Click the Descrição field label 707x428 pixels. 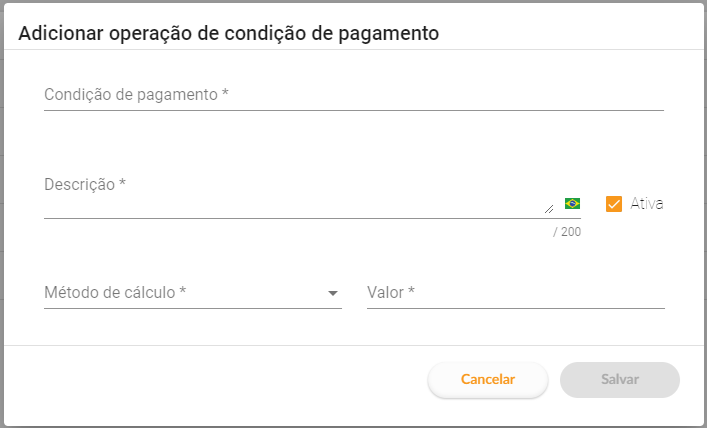(x=85, y=184)
